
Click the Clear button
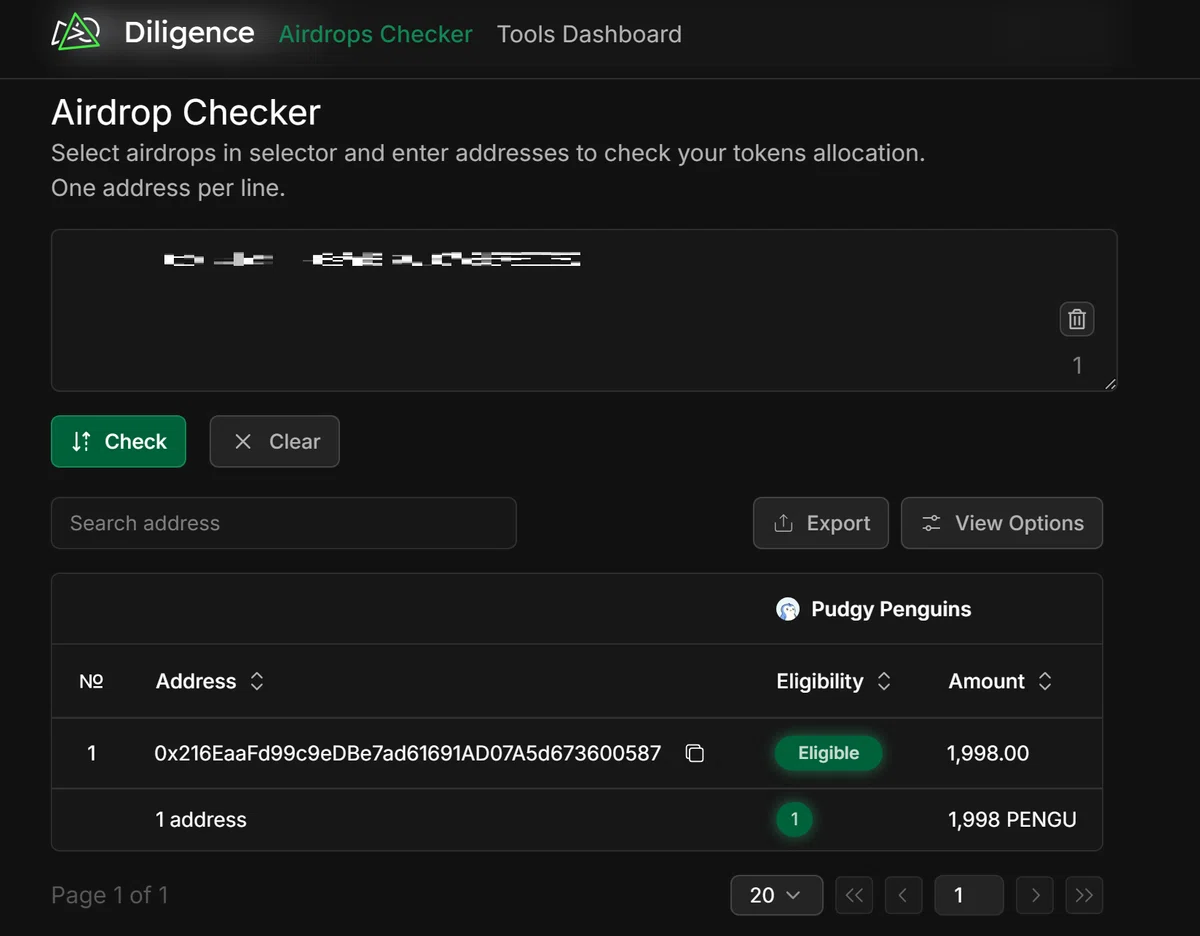tap(275, 441)
